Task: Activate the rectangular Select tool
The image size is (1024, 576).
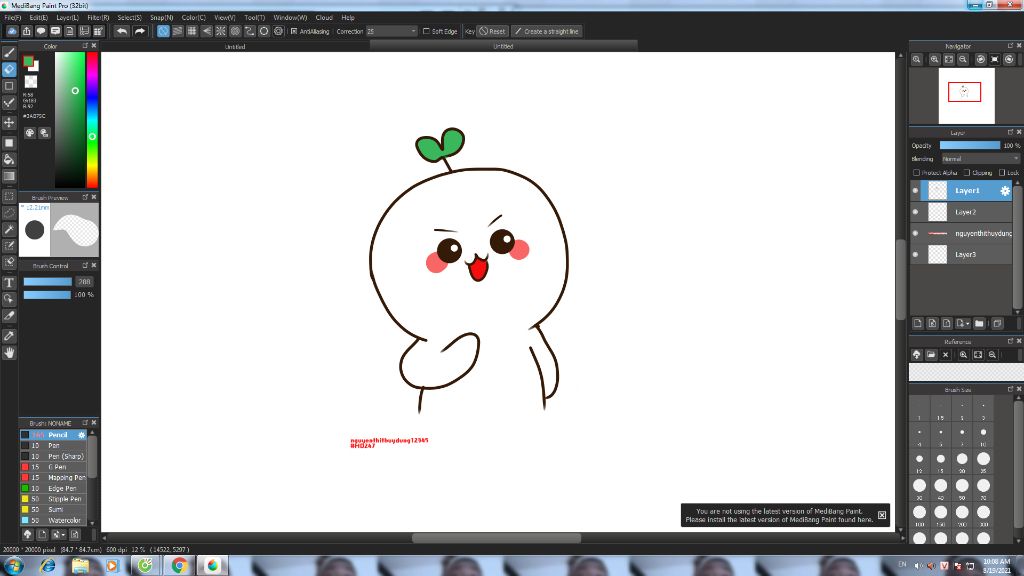Action: (x=9, y=196)
